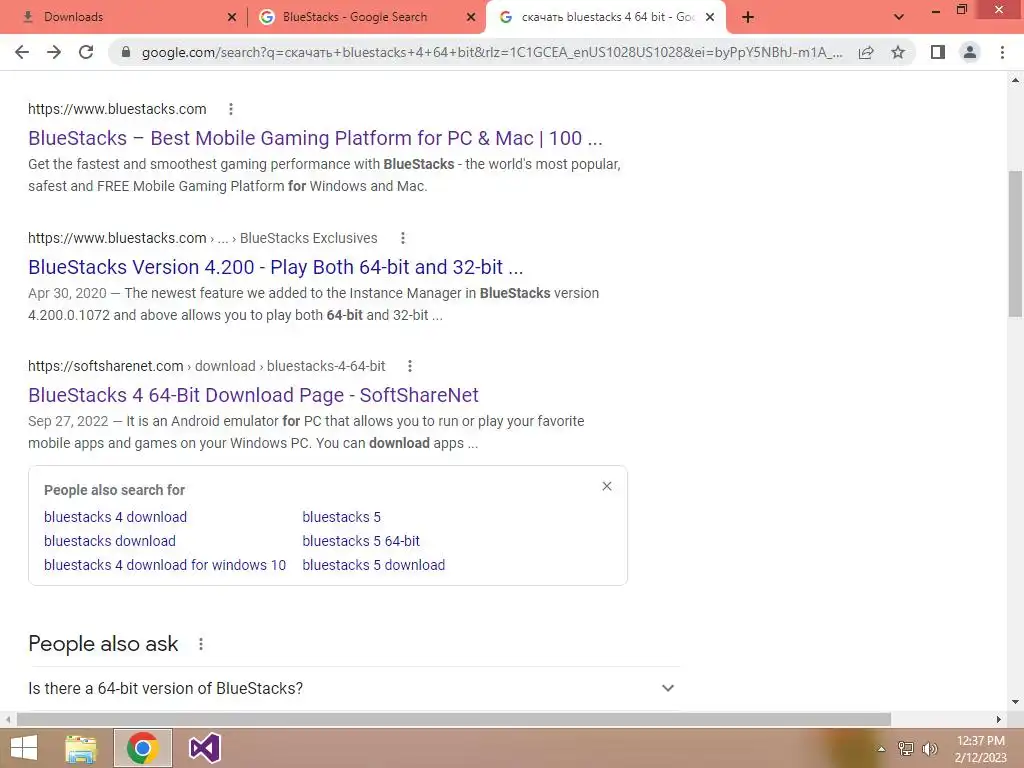Share this page icon in address bar
This screenshot has height=768, width=1024.
[x=866, y=52]
